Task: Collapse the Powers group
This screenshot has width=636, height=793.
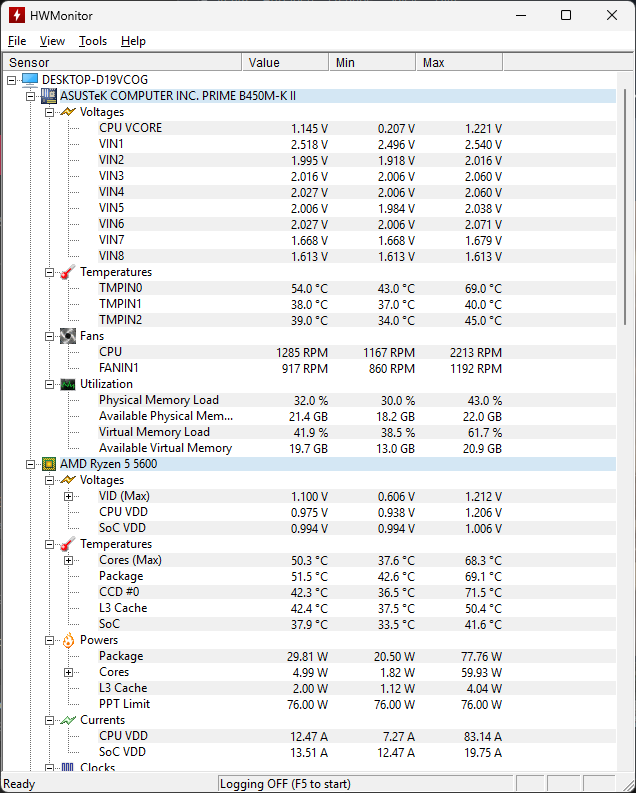Action: 50,641
